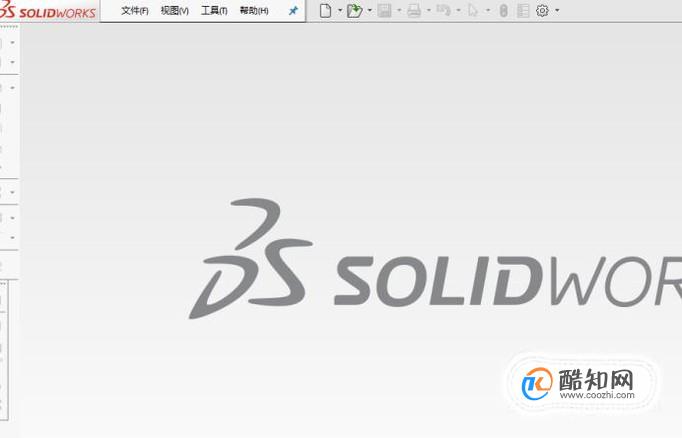Click the greyed-out Undo icon

[444, 10]
